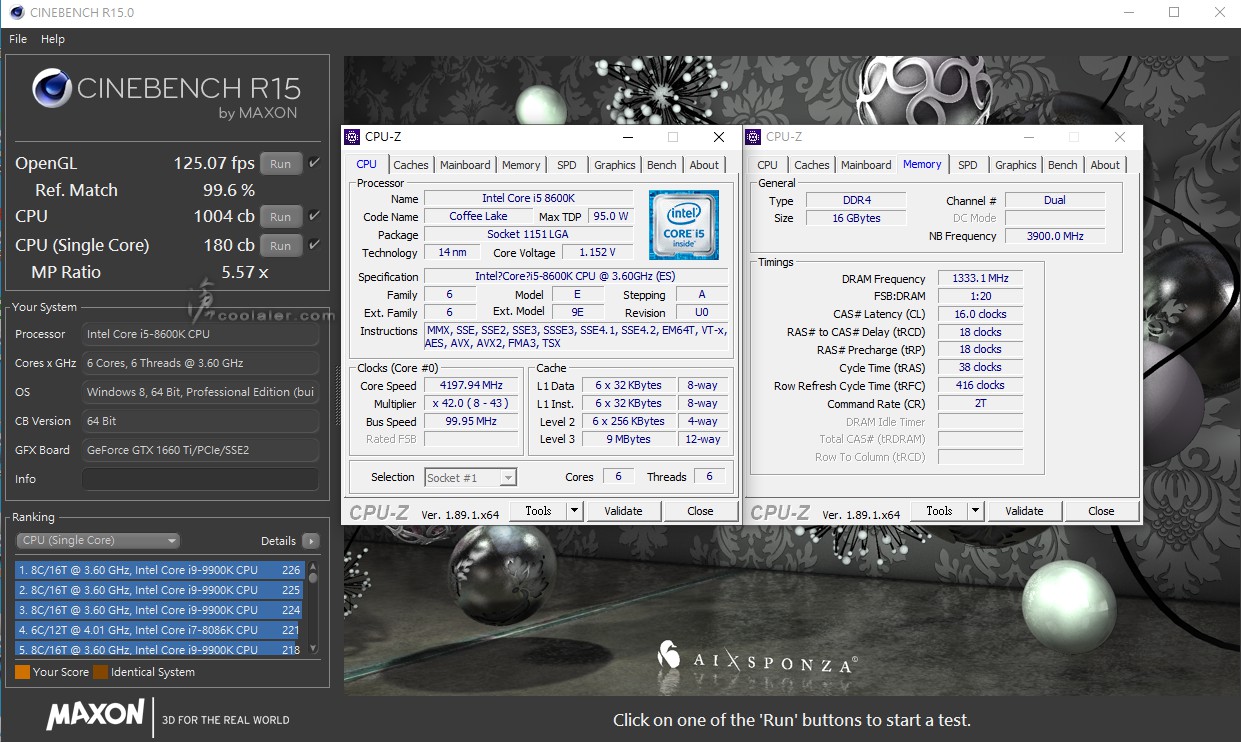Click the Intel Core i5 logo badge
Screen dimensions: 1241x742
(x=682, y=226)
